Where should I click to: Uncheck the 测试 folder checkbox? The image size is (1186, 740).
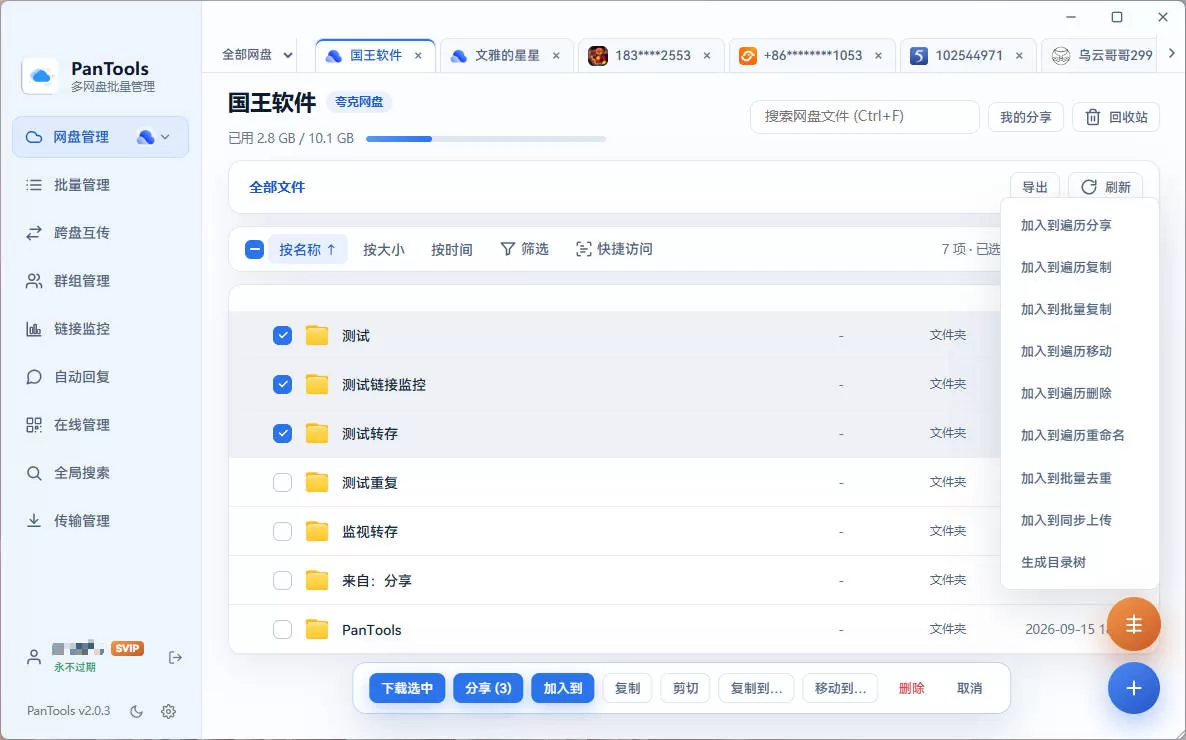click(x=282, y=335)
